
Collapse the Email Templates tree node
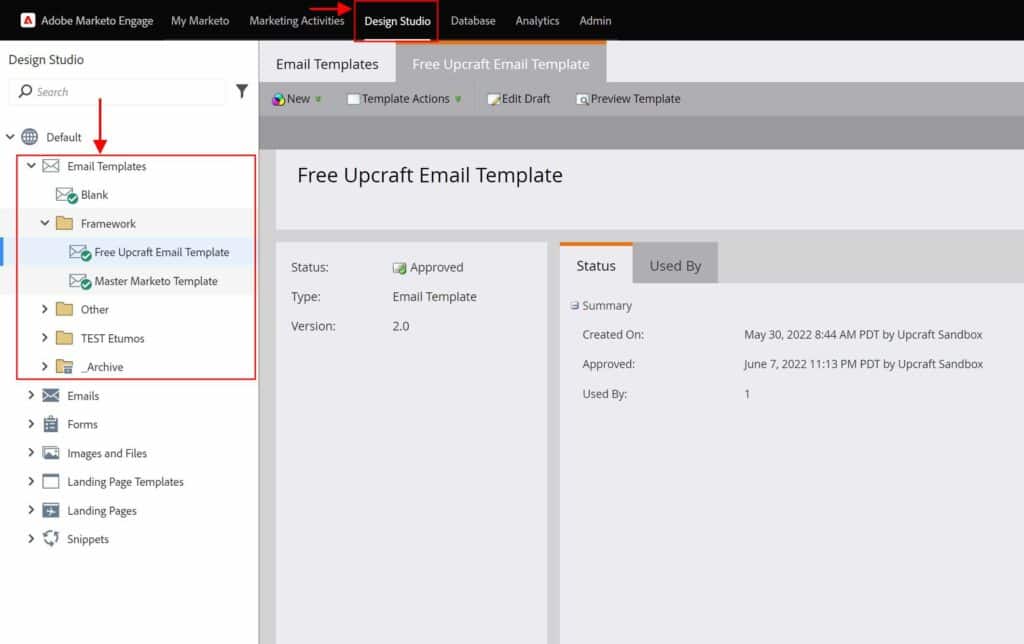[31, 165]
